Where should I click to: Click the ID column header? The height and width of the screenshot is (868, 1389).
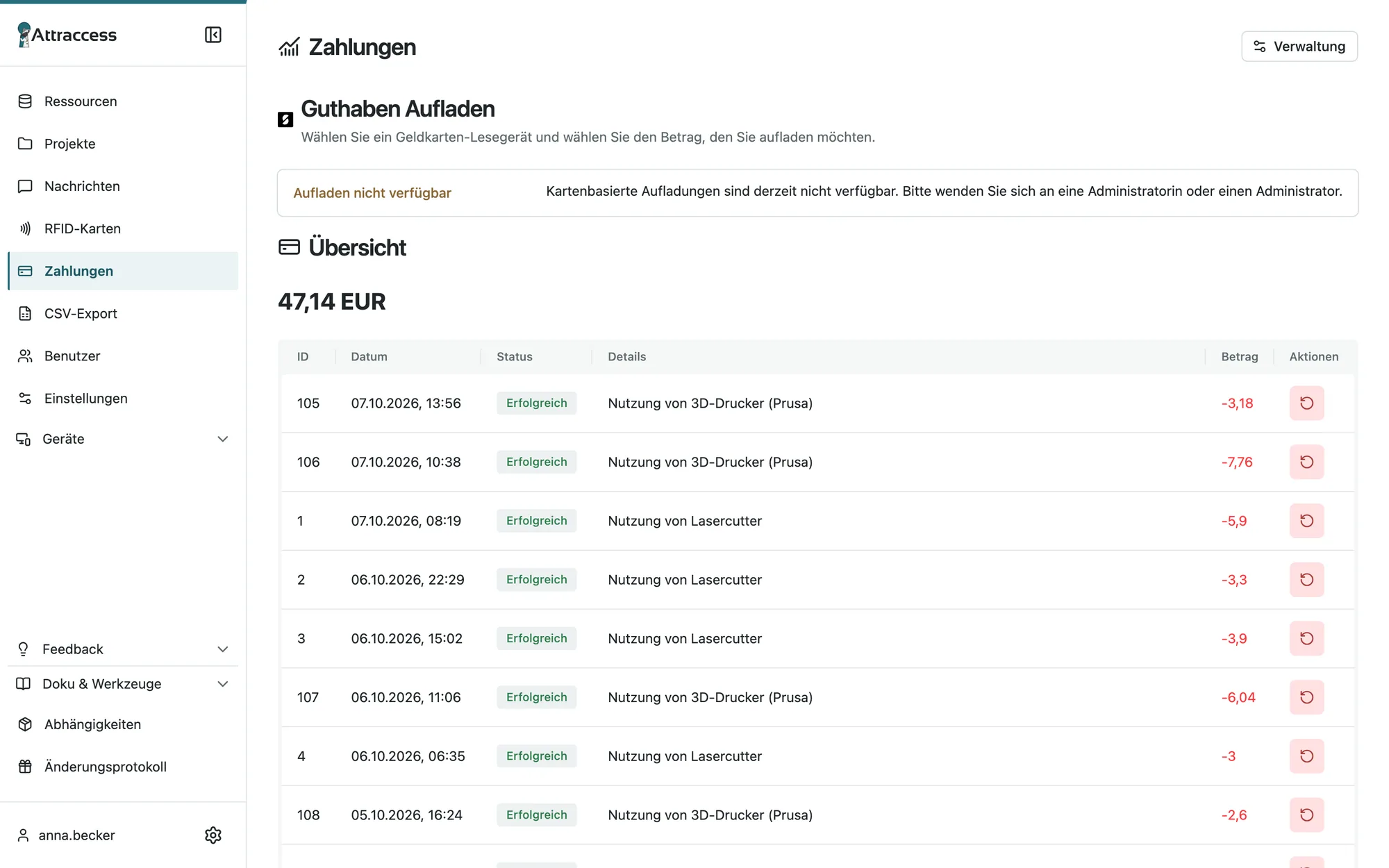tap(303, 356)
